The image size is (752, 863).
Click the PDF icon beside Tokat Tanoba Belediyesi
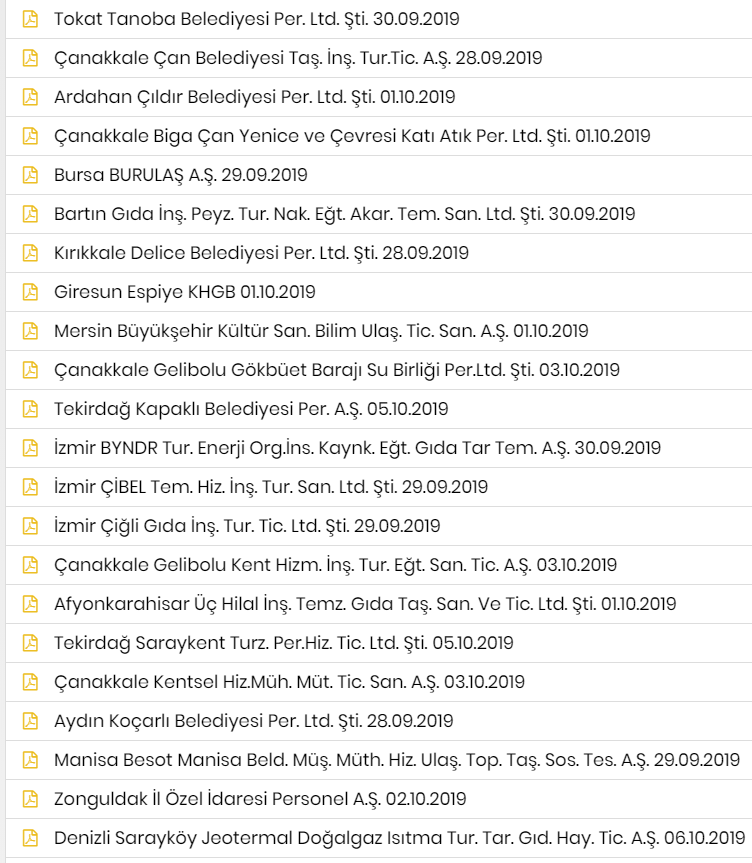click(30, 19)
